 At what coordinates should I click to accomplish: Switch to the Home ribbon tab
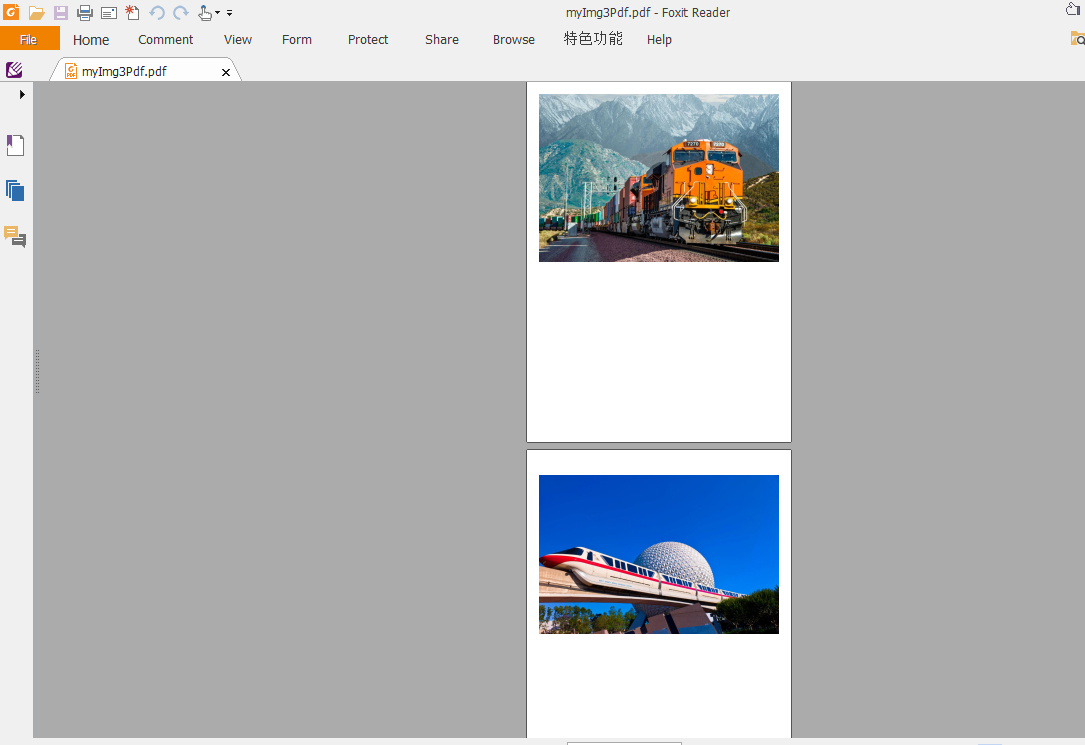91,39
